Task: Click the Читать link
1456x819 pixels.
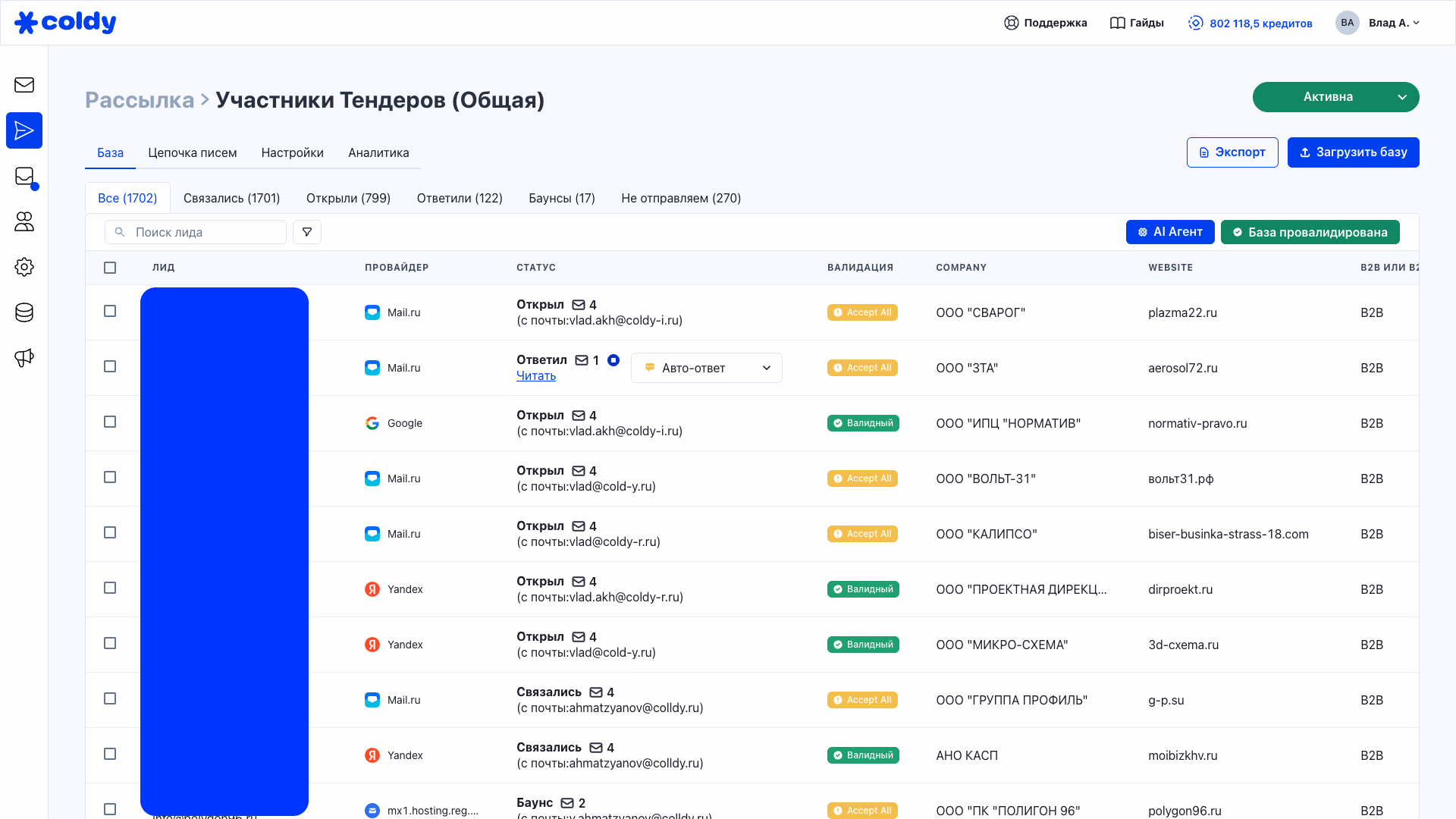Action: 535,376
